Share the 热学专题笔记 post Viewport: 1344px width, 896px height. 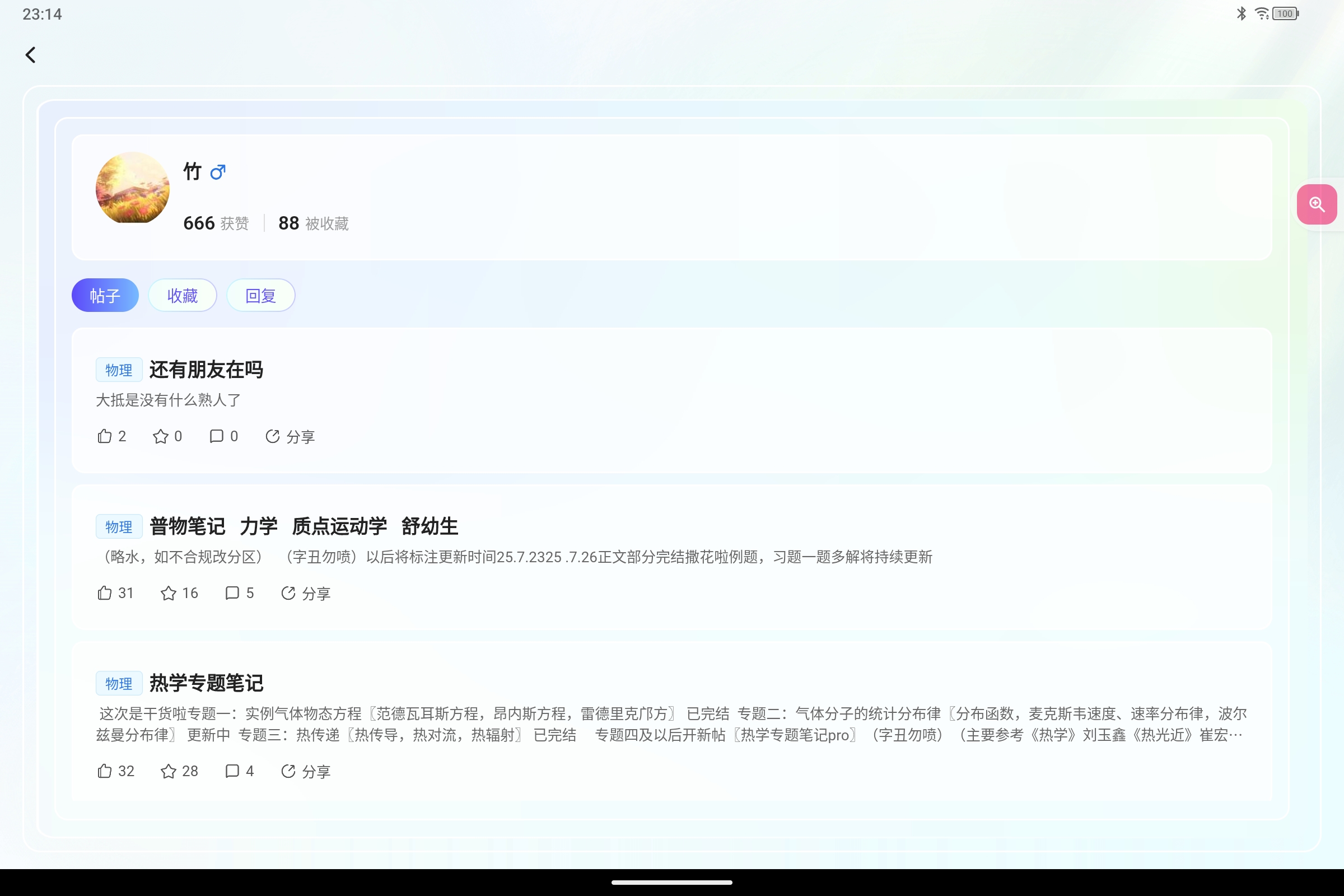pos(305,772)
